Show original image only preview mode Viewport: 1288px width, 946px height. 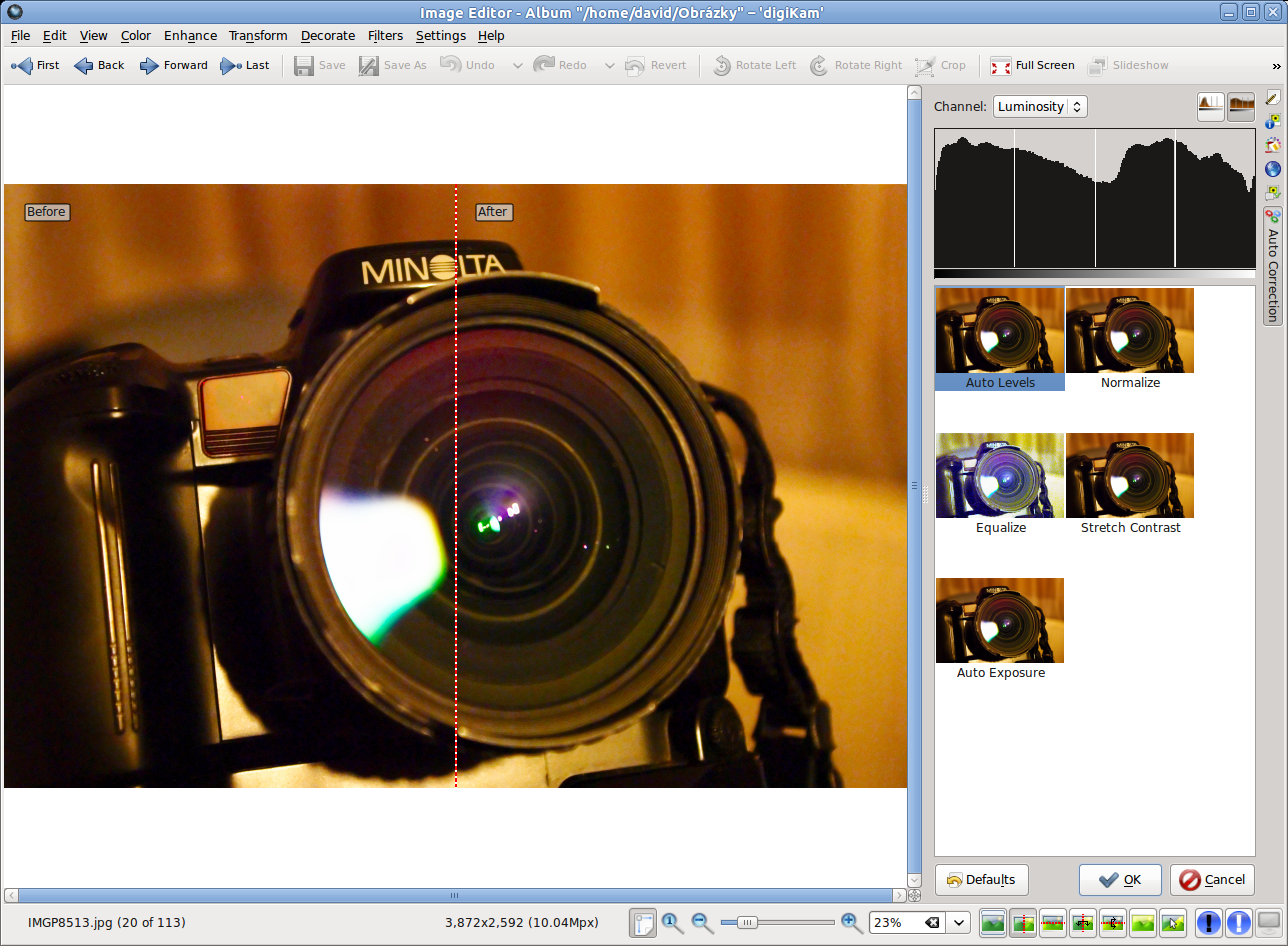[x=993, y=922]
